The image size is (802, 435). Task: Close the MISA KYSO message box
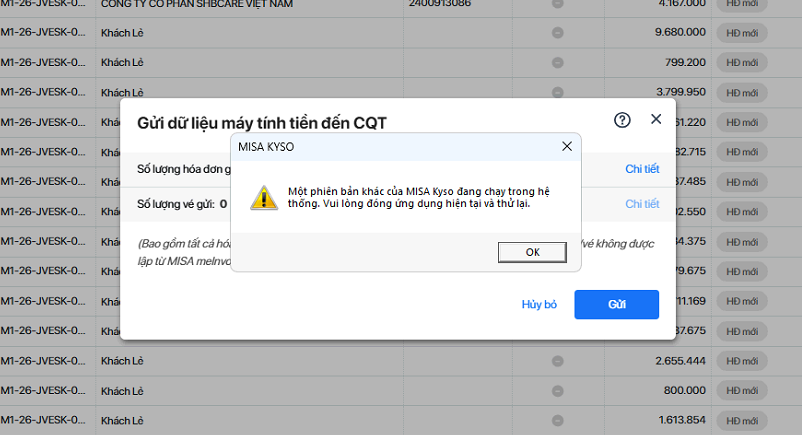pos(566,146)
